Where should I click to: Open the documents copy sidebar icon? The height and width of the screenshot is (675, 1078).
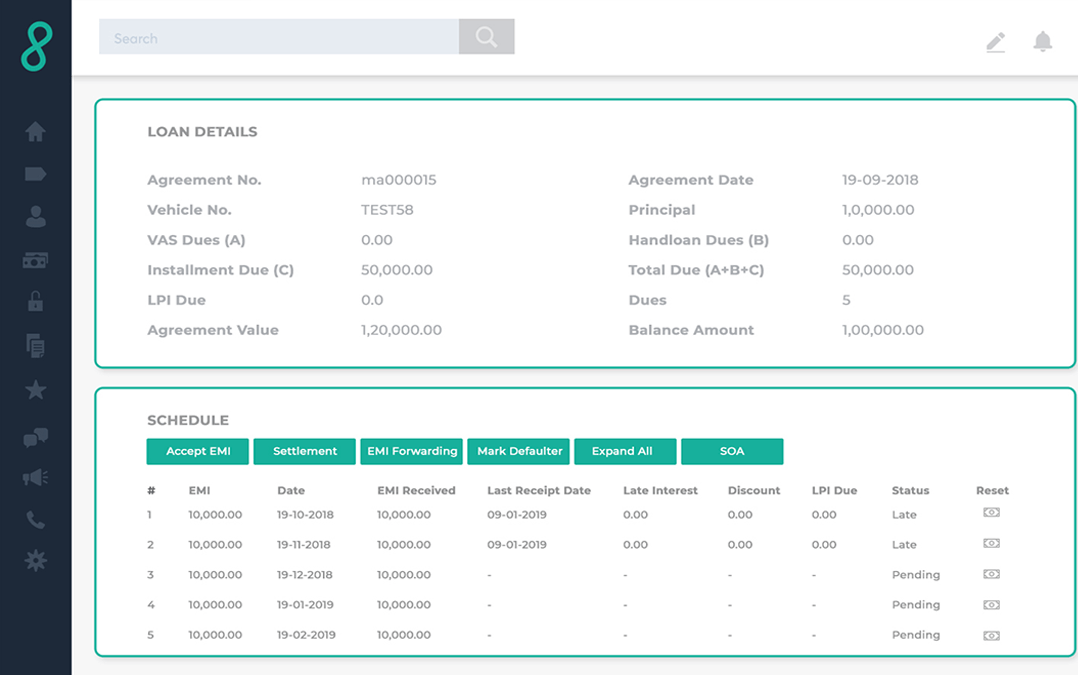(35, 346)
